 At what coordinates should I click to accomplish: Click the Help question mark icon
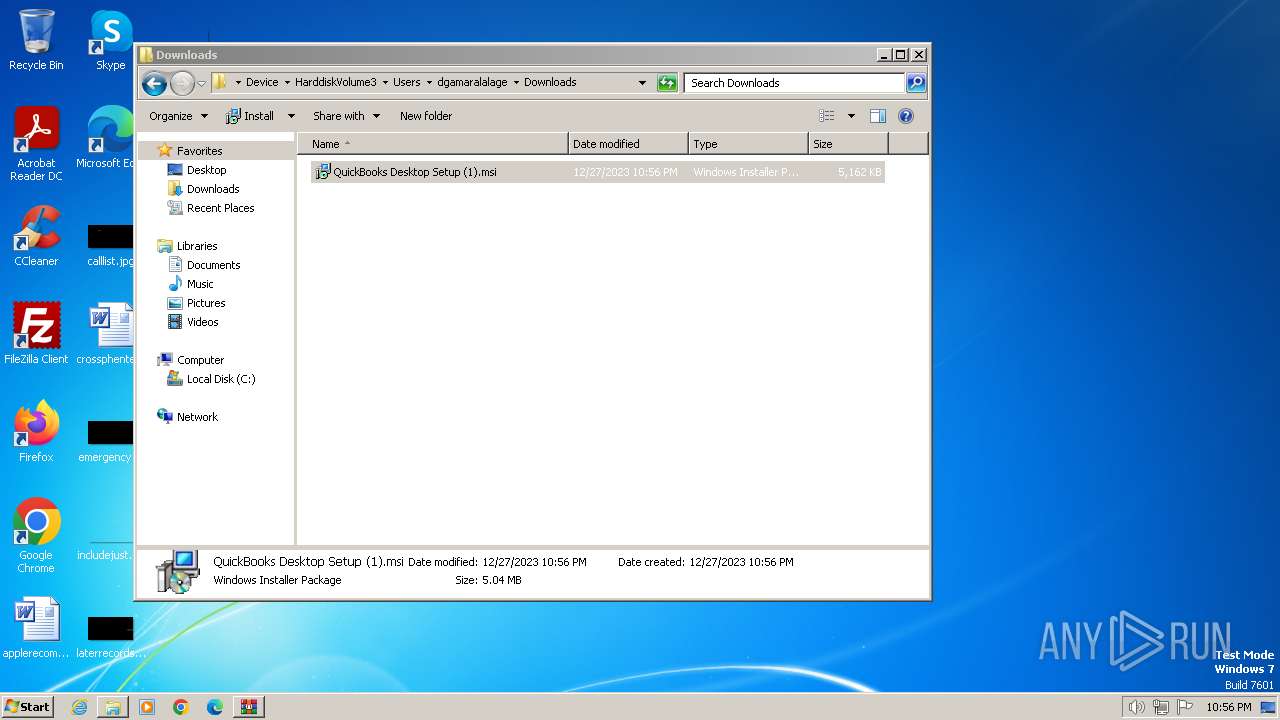tap(906, 116)
